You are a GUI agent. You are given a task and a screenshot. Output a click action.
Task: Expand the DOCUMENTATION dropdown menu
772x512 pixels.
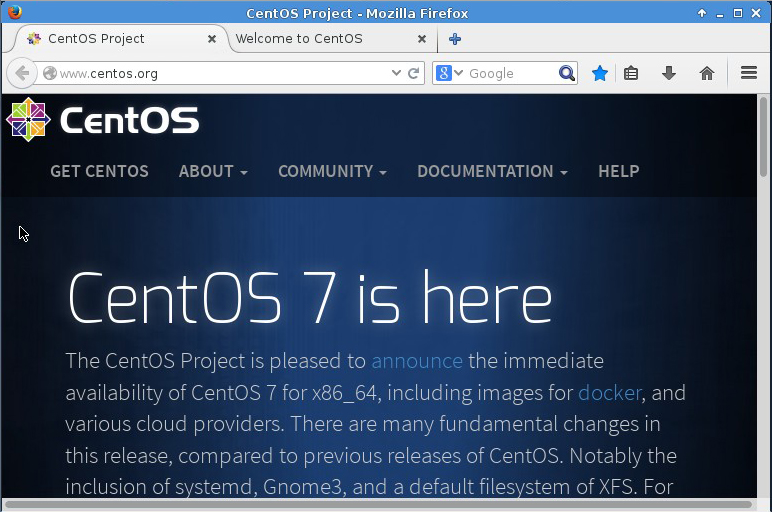(x=492, y=171)
